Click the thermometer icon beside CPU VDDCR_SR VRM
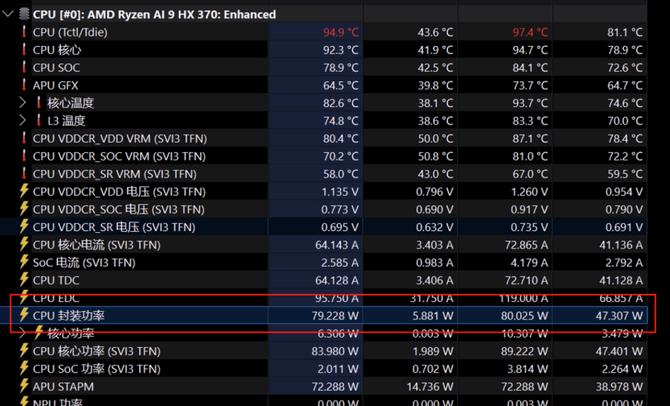The height and width of the screenshot is (406, 670). (x=24, y=174)
